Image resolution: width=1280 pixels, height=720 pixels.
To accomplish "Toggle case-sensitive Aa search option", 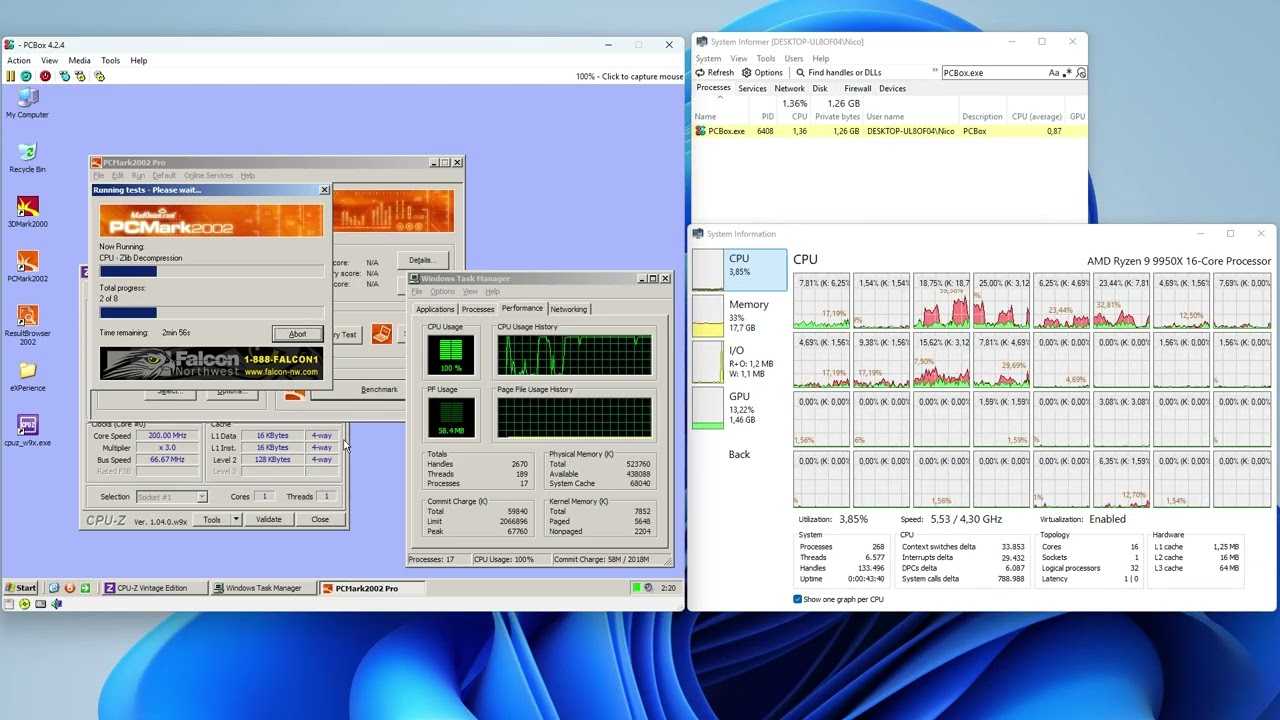I will click(1054, 73).
